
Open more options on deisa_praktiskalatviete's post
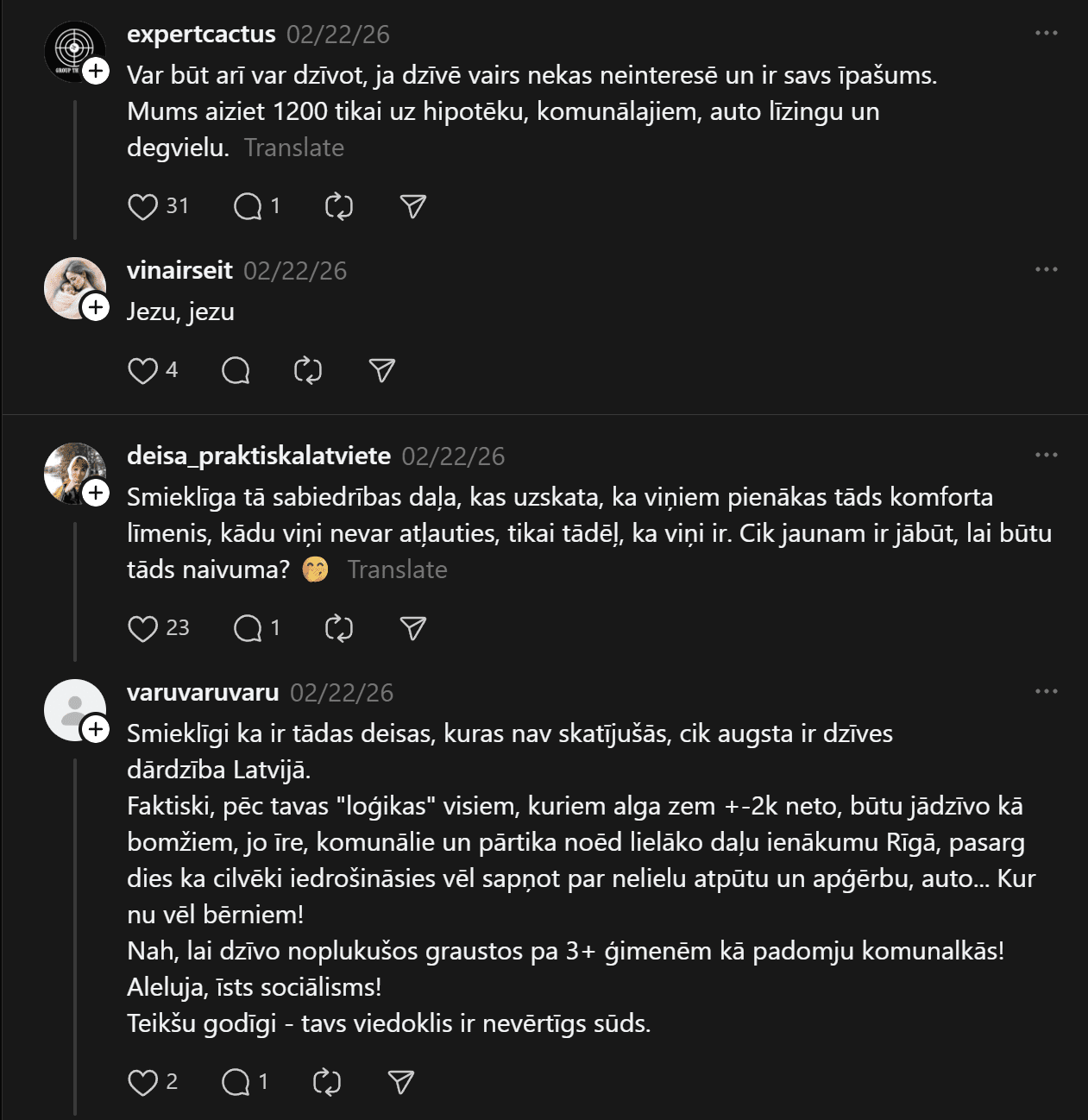tap(1046, 455)
